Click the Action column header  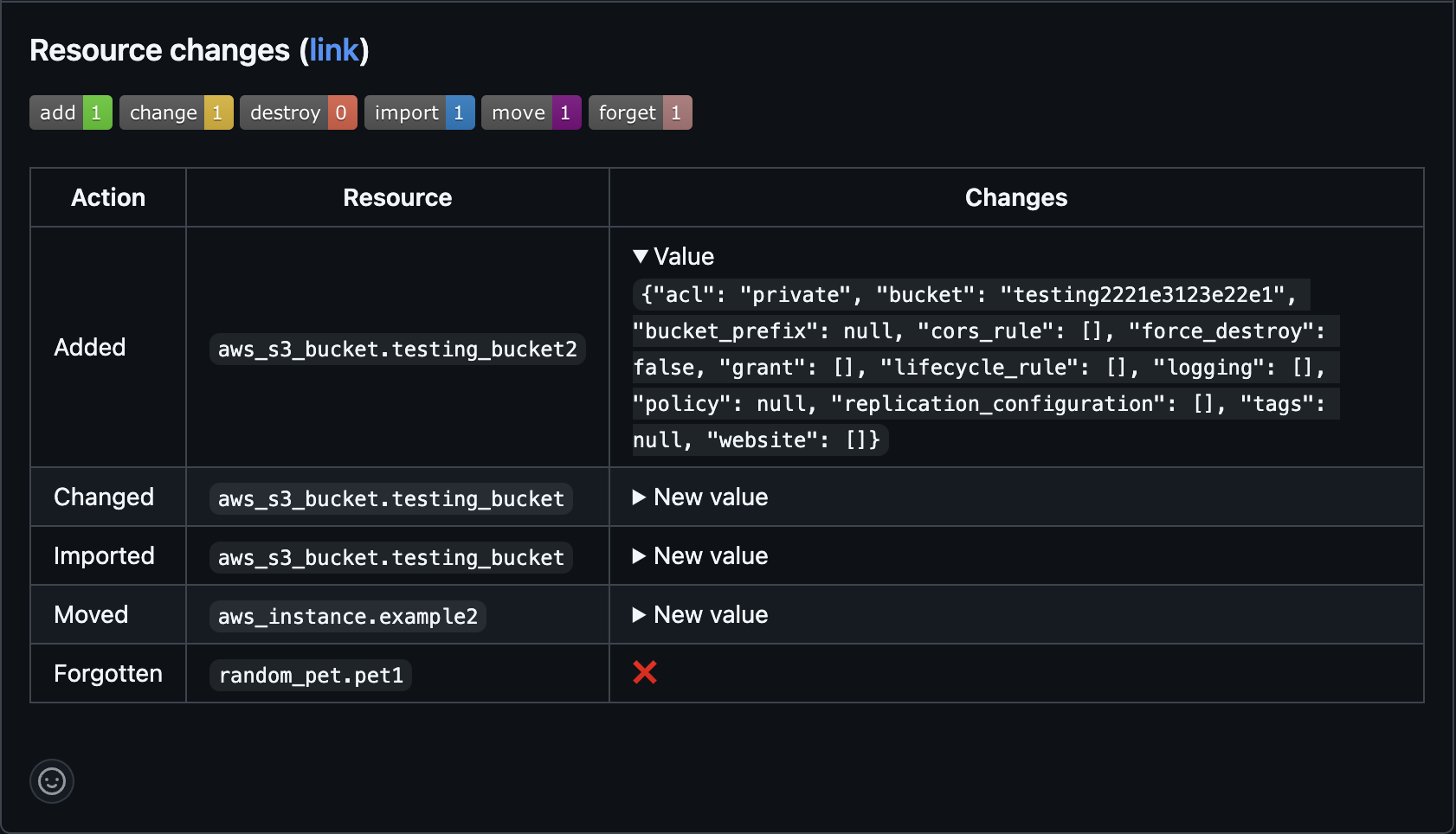tap(107, 197)
